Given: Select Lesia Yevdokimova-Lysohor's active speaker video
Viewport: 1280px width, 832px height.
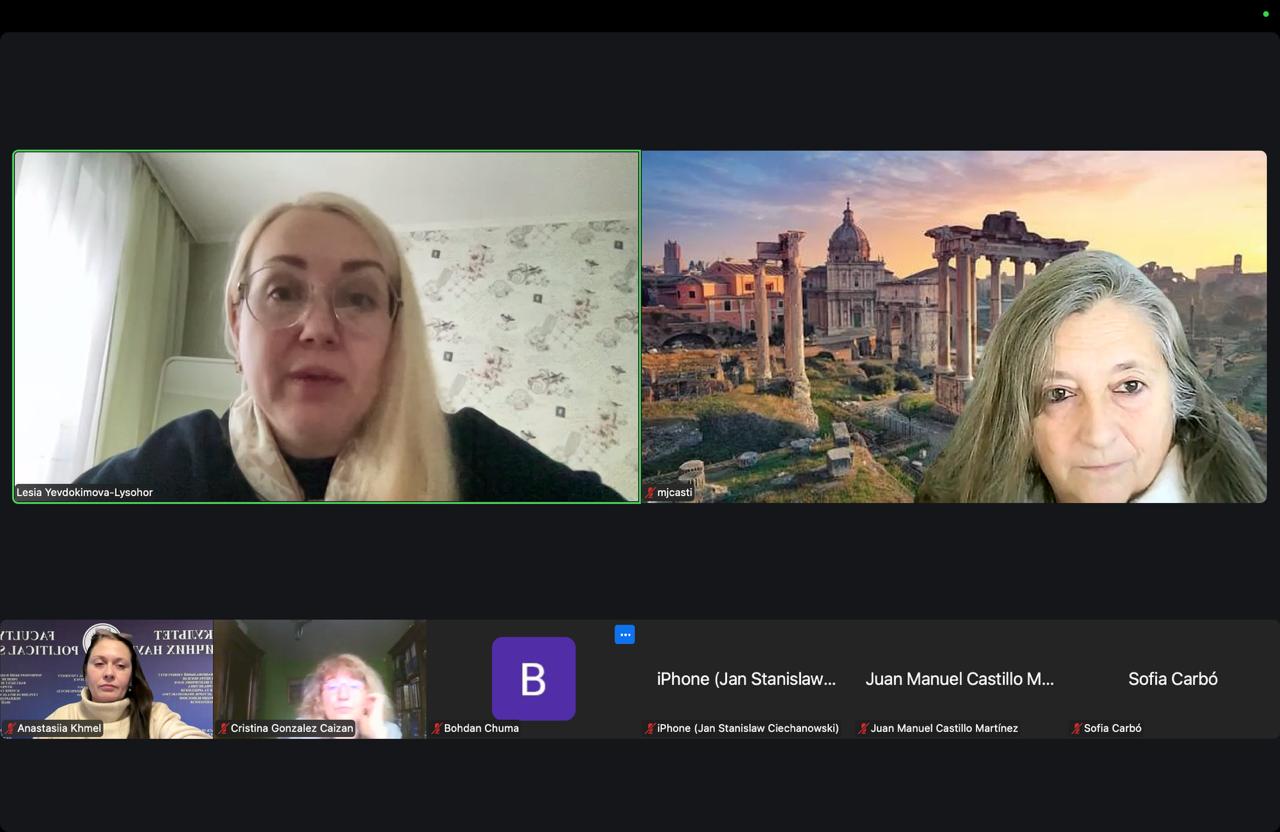Looking at the screenshot, I should click(326, 326).
